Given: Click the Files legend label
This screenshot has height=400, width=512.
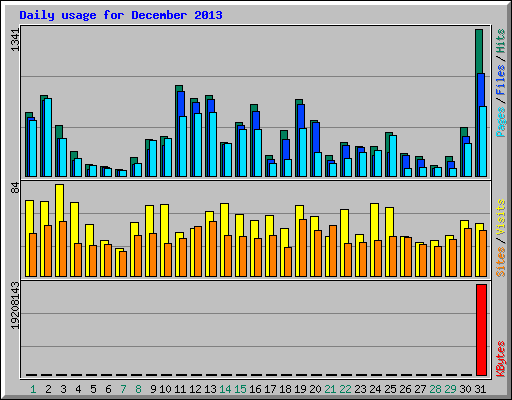Looking at the screenshot, I should 500,80.
